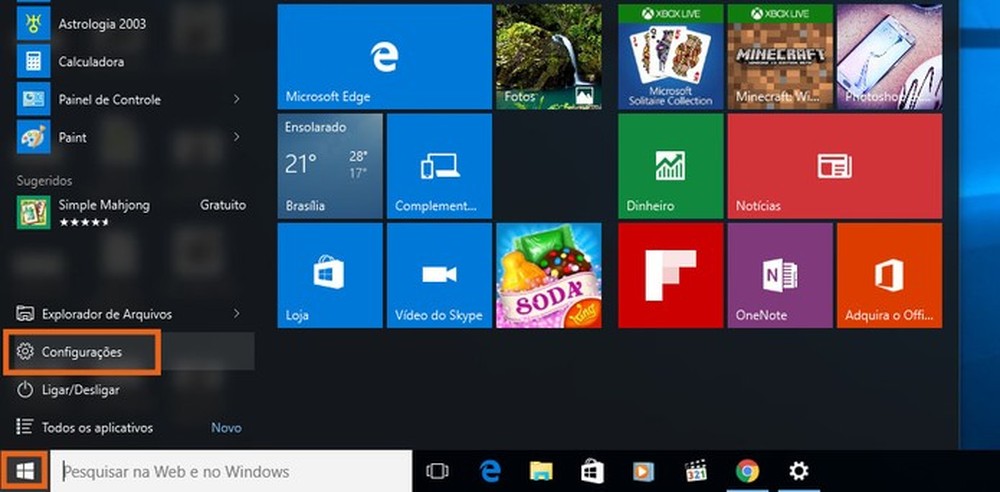Open the Flipboard tile

pyautogui.click(x=670, y=275)
